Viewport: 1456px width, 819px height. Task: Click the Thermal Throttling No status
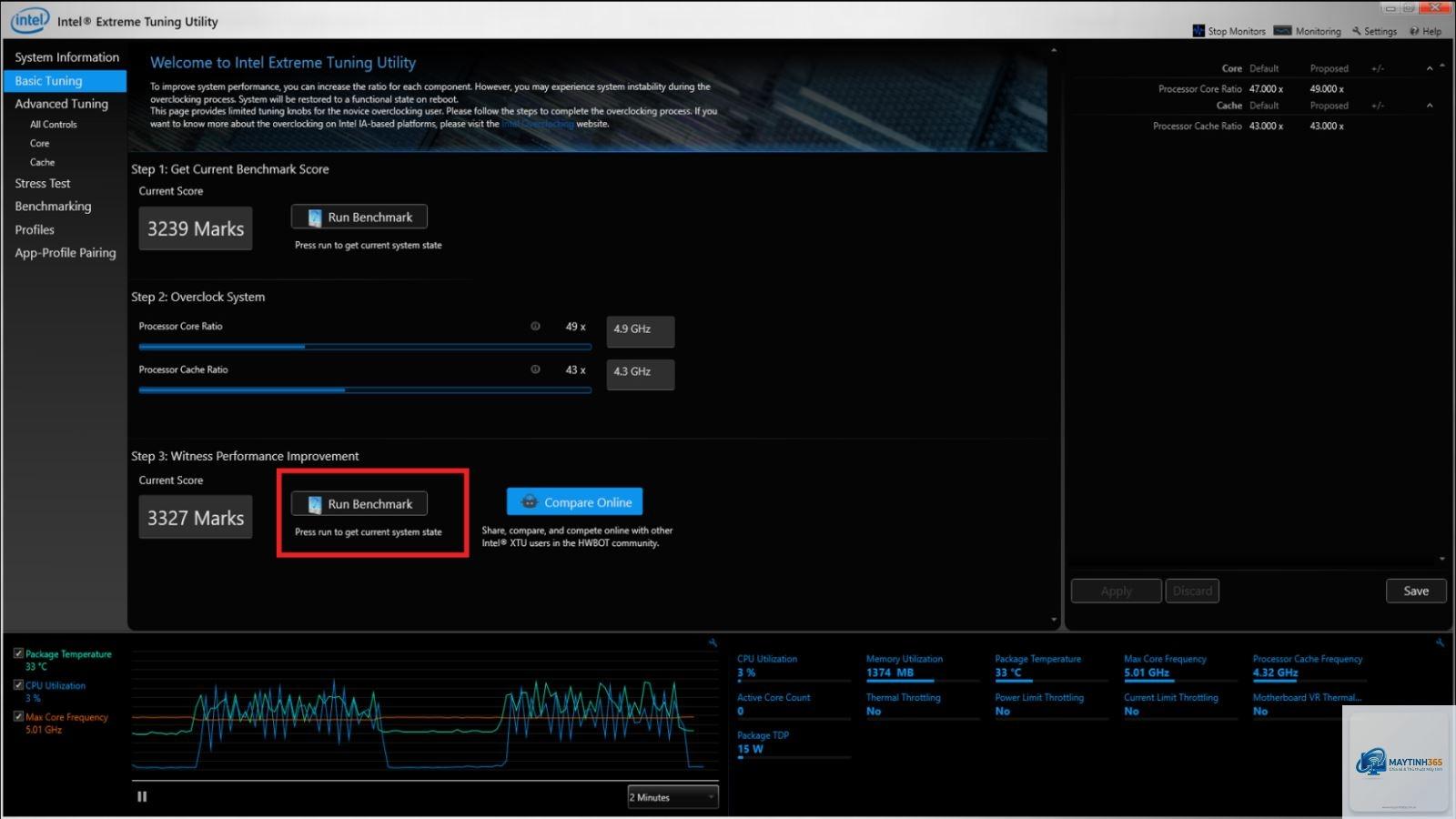[874, 711]
